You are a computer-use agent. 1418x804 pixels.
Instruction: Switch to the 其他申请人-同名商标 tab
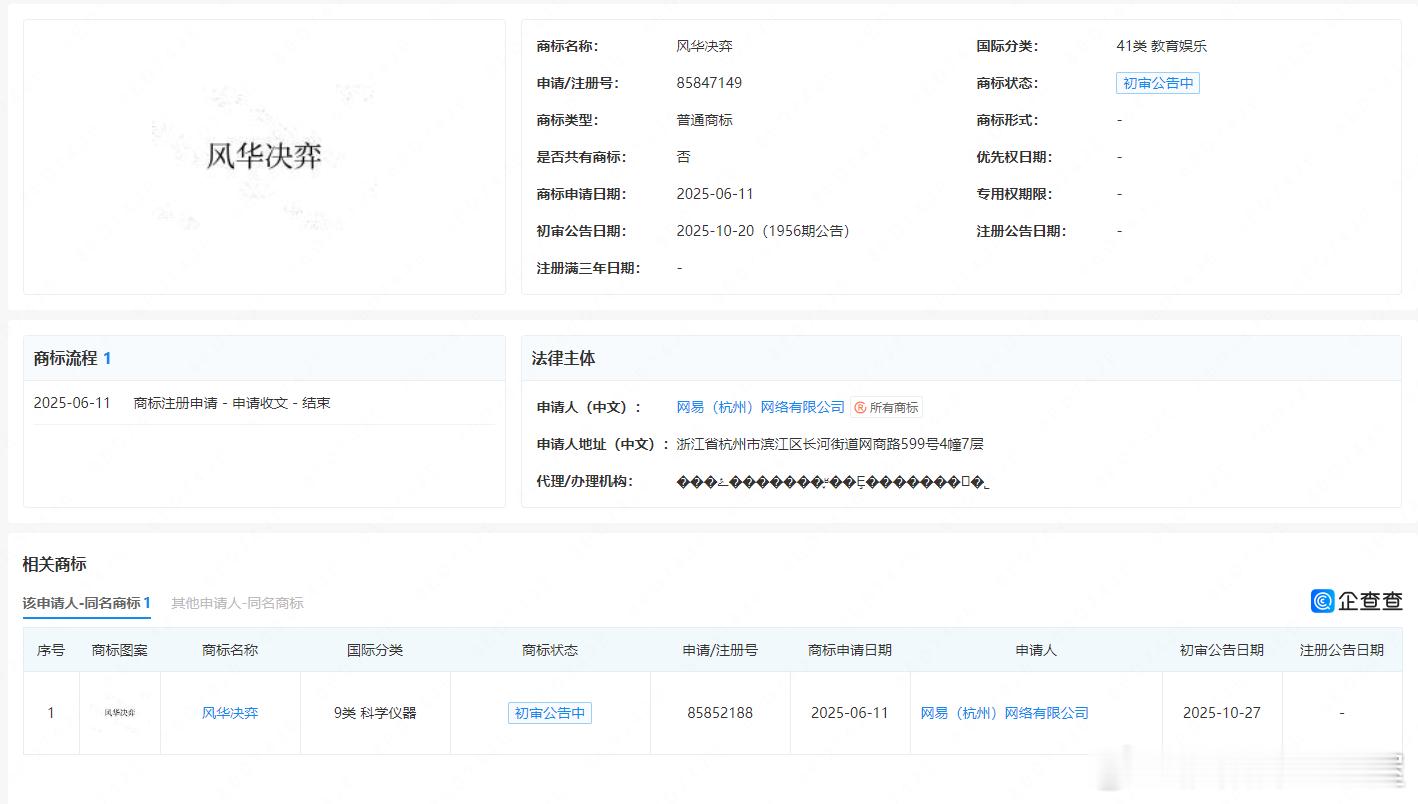tap(237, 603)
